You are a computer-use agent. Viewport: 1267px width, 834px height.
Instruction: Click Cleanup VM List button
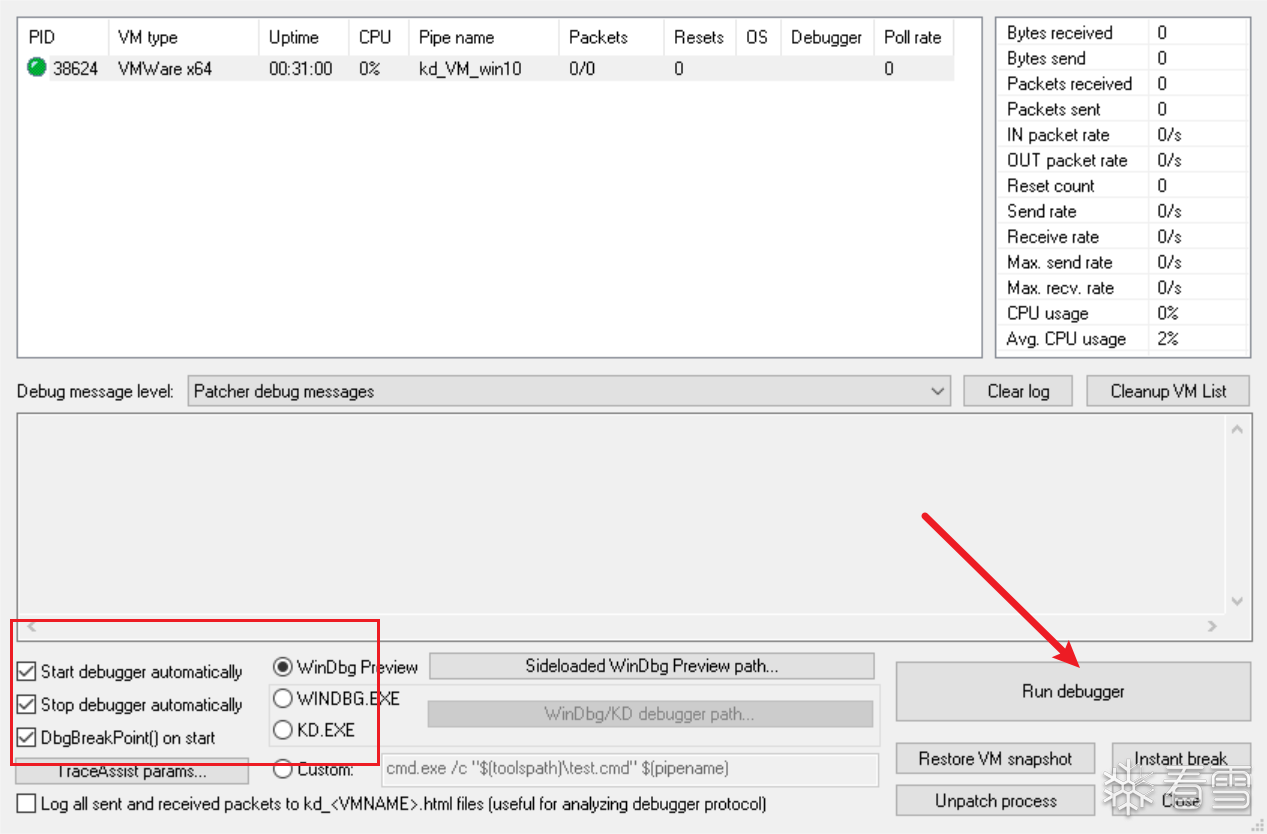point(1167,391)
